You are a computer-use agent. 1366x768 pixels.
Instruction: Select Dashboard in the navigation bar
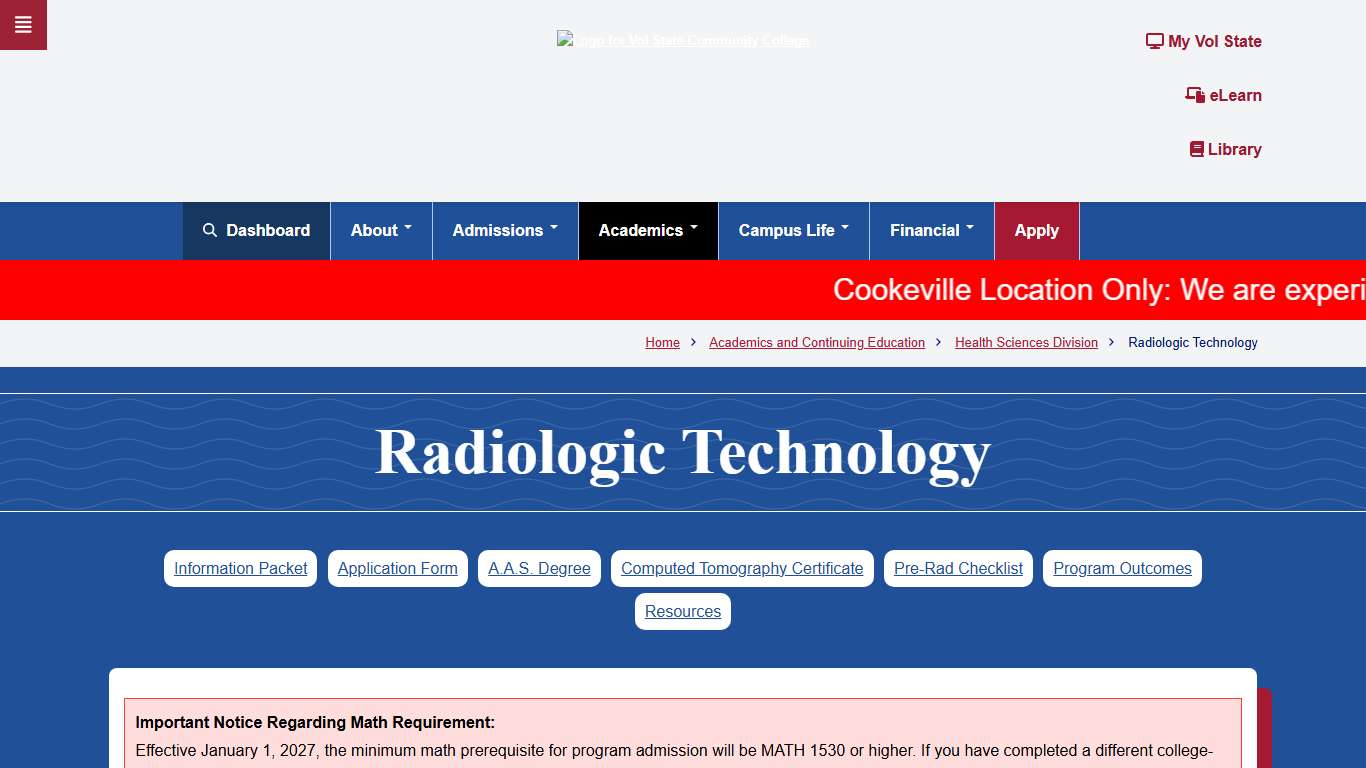(267, 230)
